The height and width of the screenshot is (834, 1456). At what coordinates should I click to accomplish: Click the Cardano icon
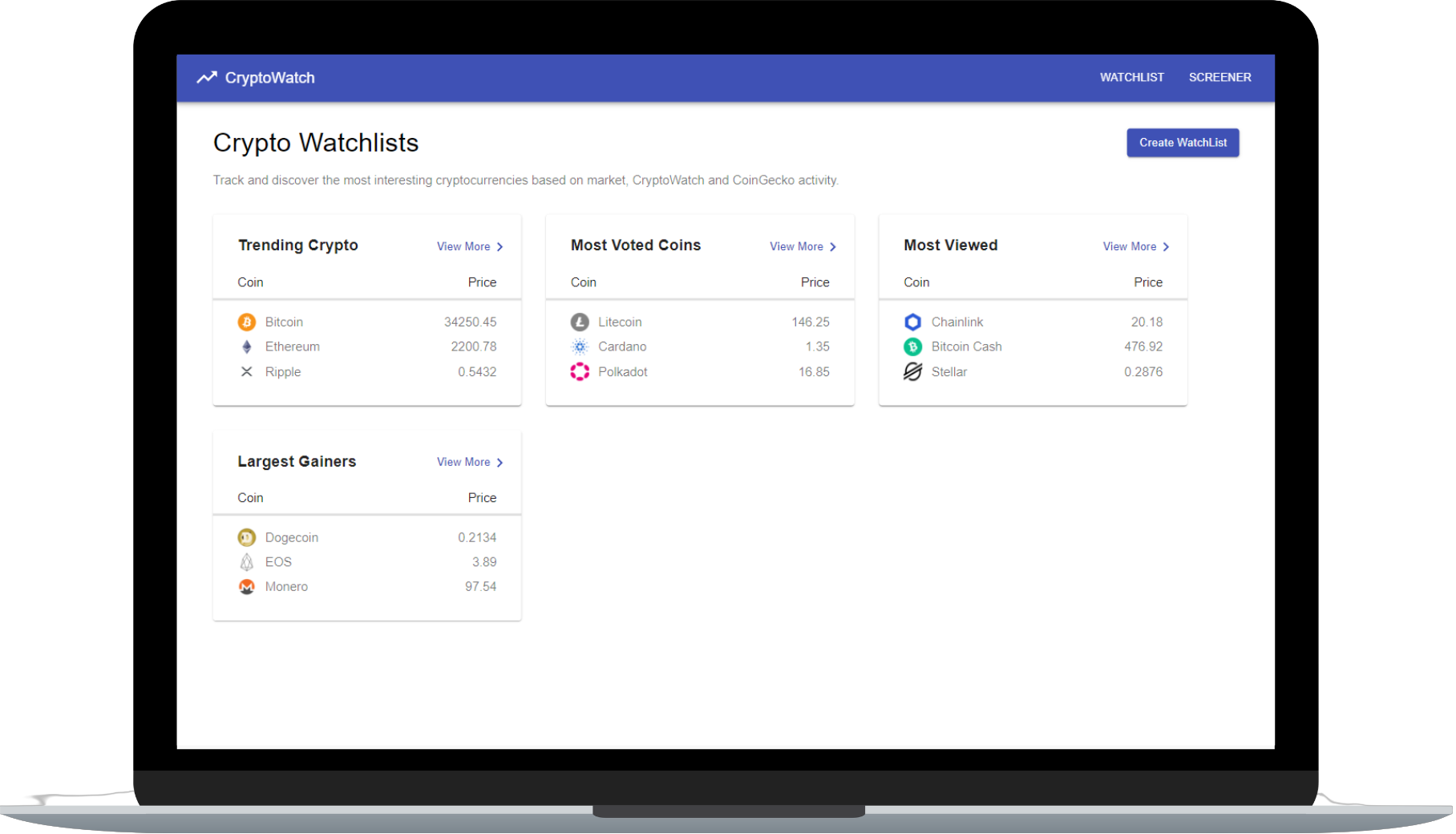[580, 347]
